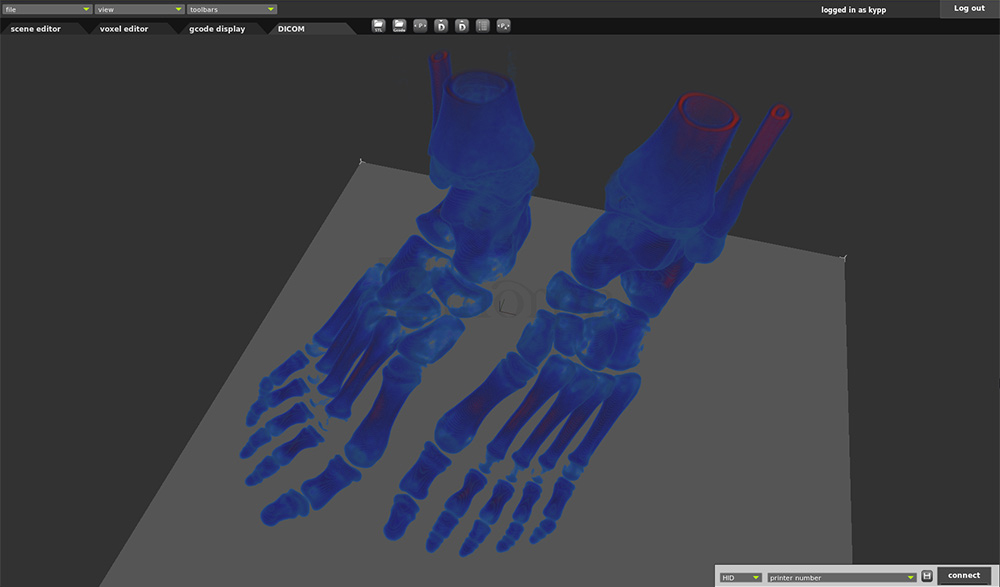This screenshot has height=587, width=1000.
Task: Click the D icon with down arrow
Action: coord(441,25)
